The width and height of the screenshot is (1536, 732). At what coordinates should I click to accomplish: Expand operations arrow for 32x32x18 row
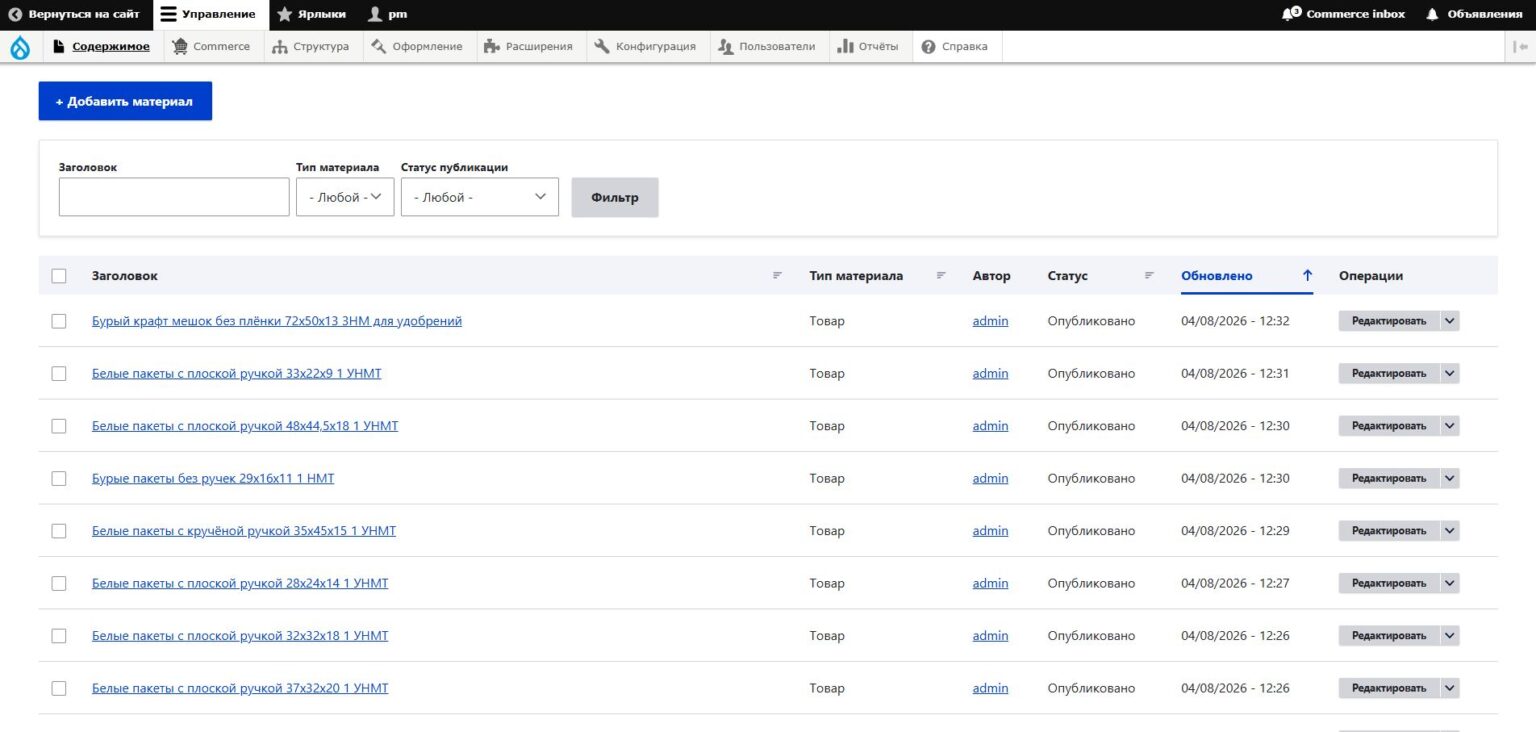[1450, 636]
